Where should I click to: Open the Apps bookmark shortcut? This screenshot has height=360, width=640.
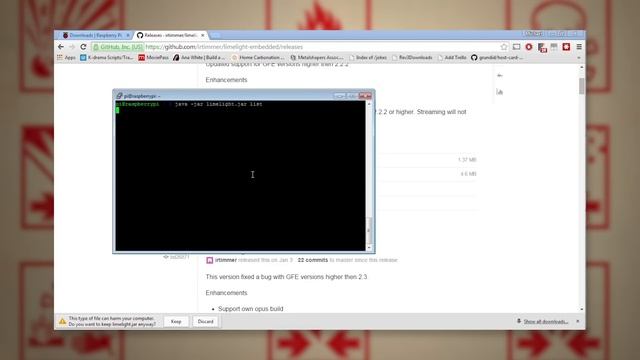[x=67, y=58]
